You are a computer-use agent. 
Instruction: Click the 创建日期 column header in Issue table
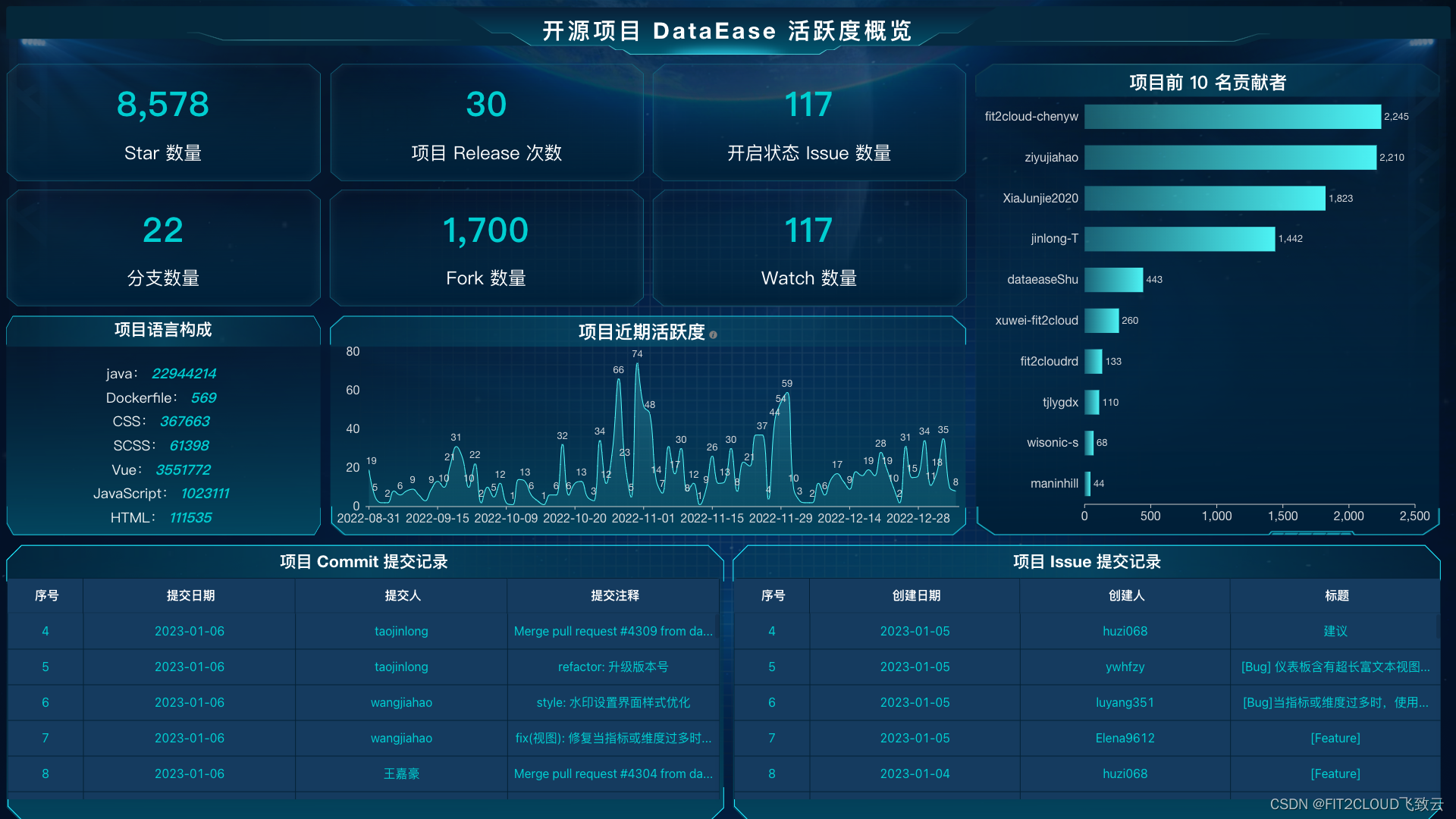pyautogui.click(x=916, y=596)
